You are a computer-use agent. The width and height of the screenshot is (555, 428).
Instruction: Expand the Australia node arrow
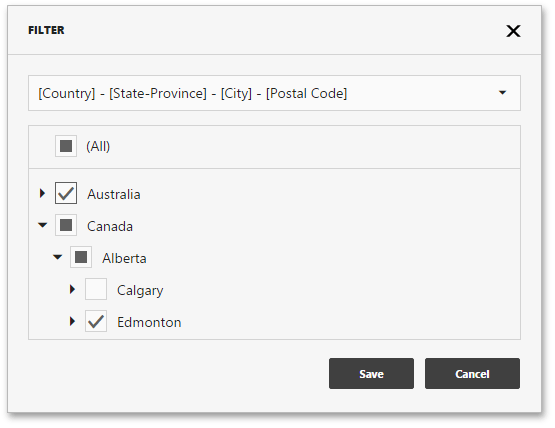point(42,193)
